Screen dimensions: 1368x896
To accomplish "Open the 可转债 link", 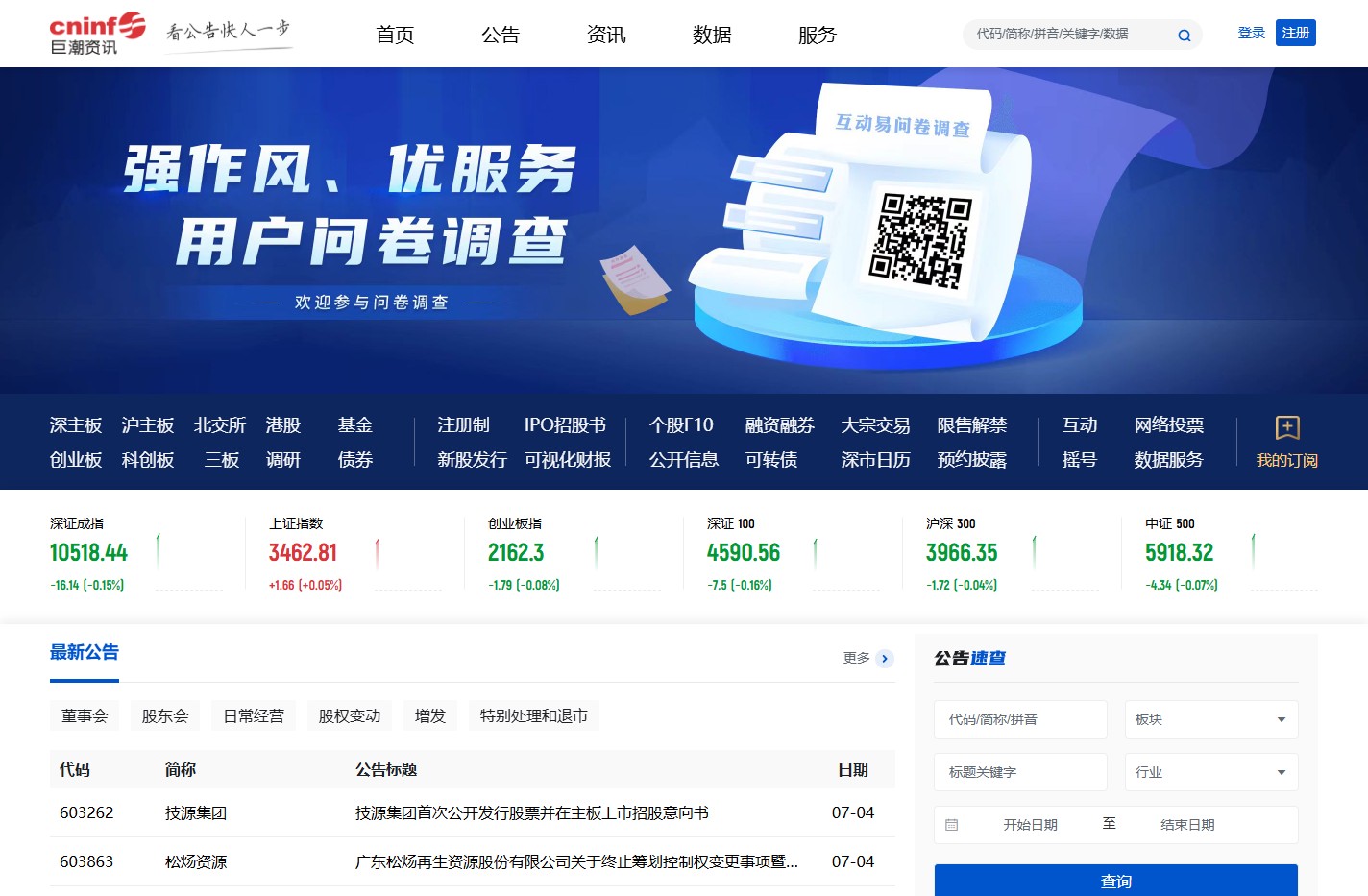I will coord(771,460).
